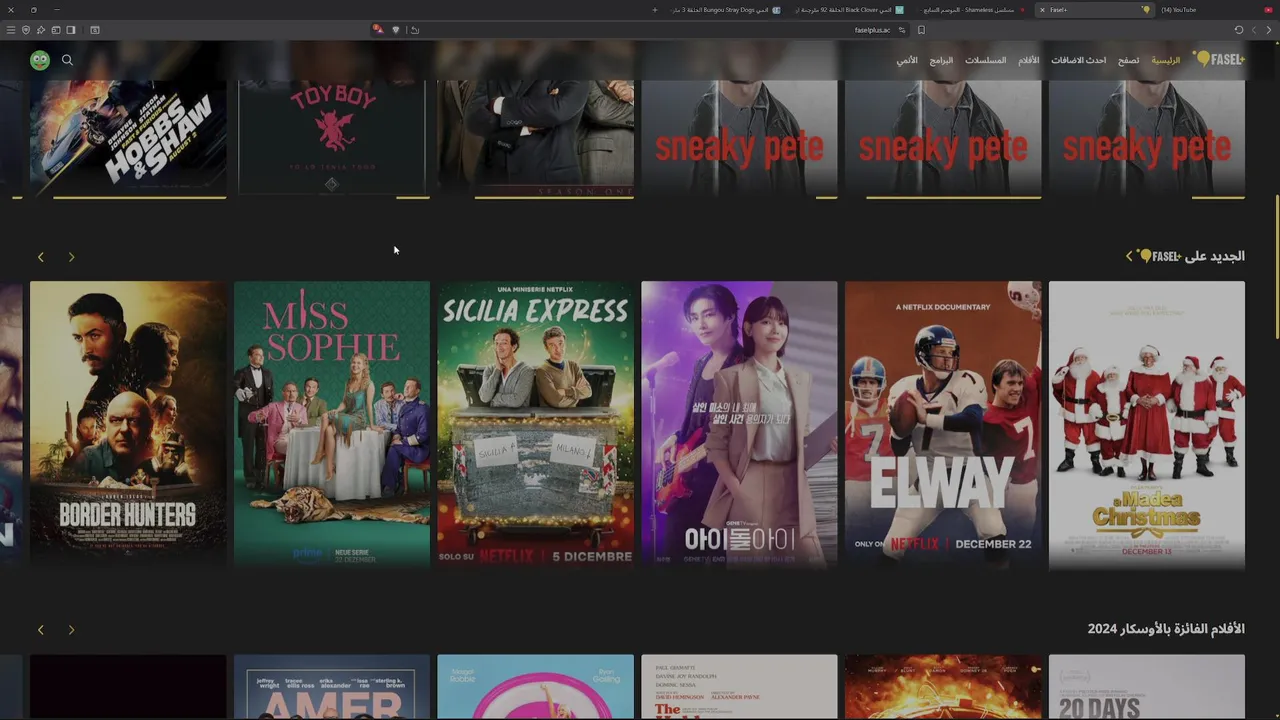Open a new tab with plus icon

[x=655, y=10]
